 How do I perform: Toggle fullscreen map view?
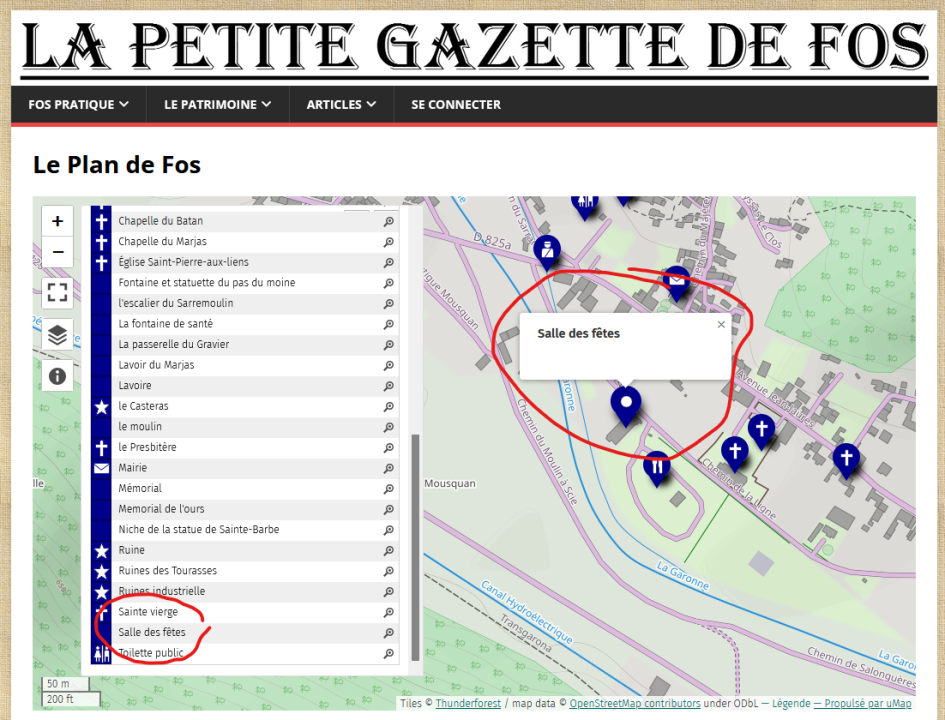point(57,292)
